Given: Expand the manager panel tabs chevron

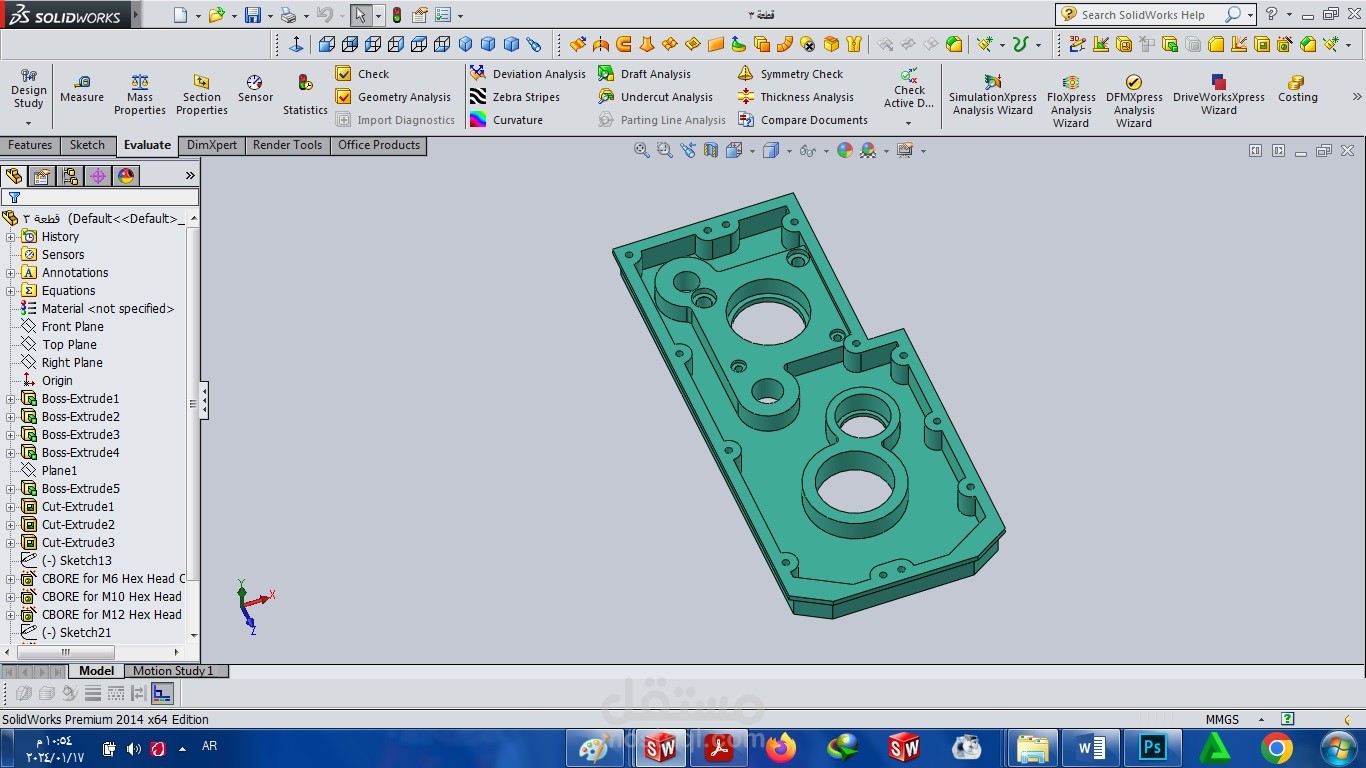Looking at the screenshot, I should [190, 176].
